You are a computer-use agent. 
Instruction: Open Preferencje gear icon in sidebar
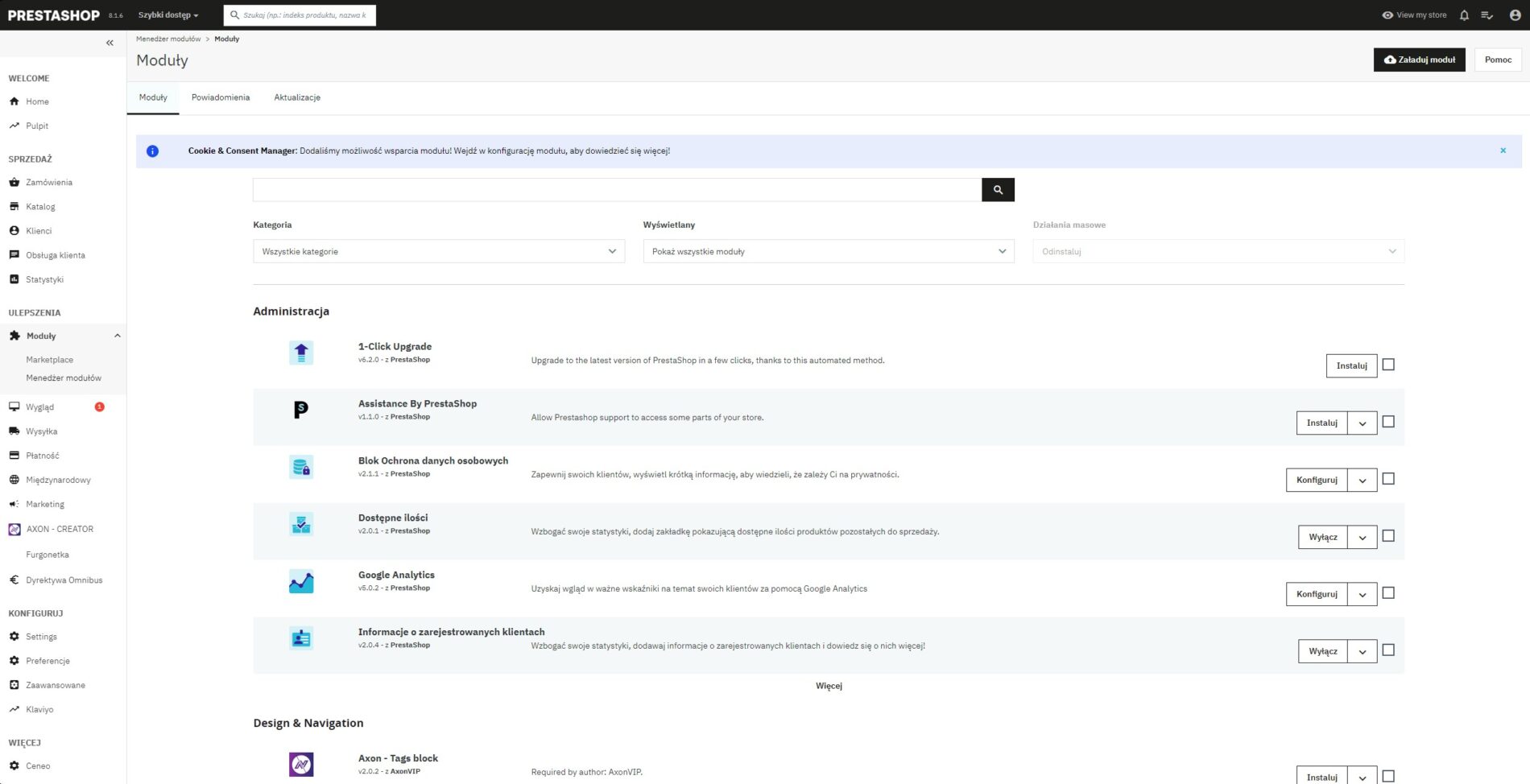14,660
